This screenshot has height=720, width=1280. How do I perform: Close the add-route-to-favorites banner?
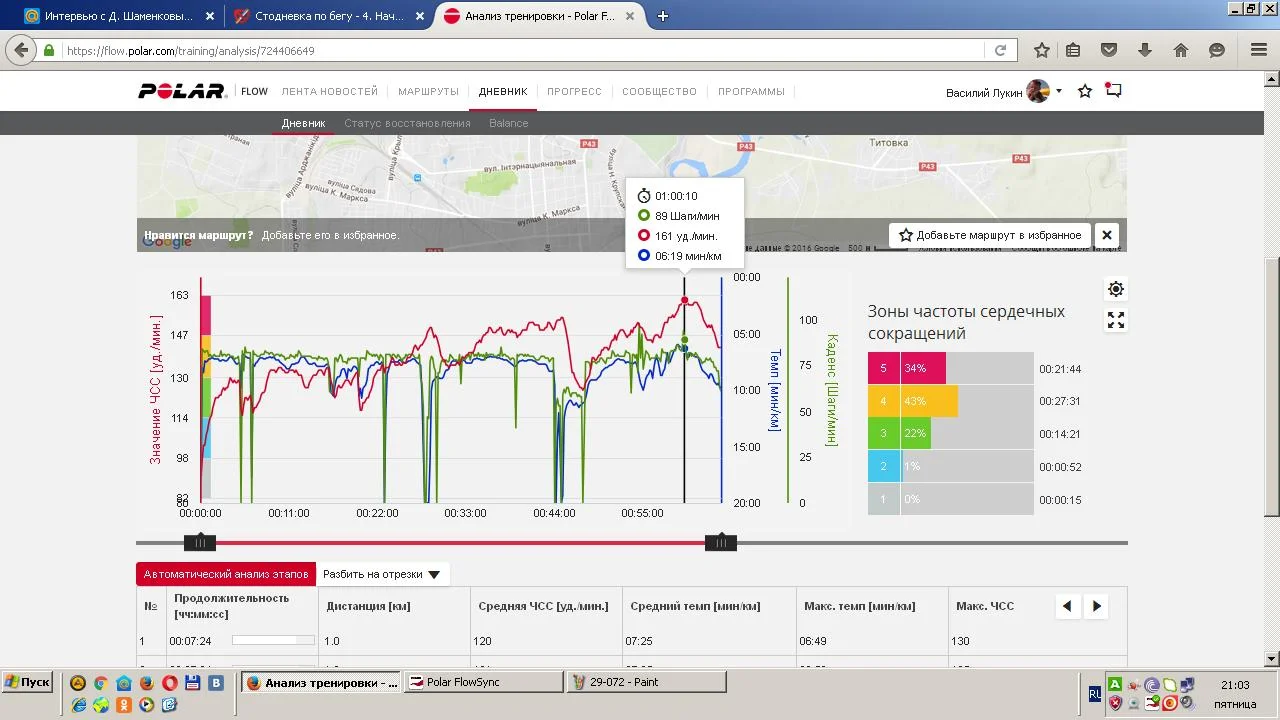(x=1107, y=235)
